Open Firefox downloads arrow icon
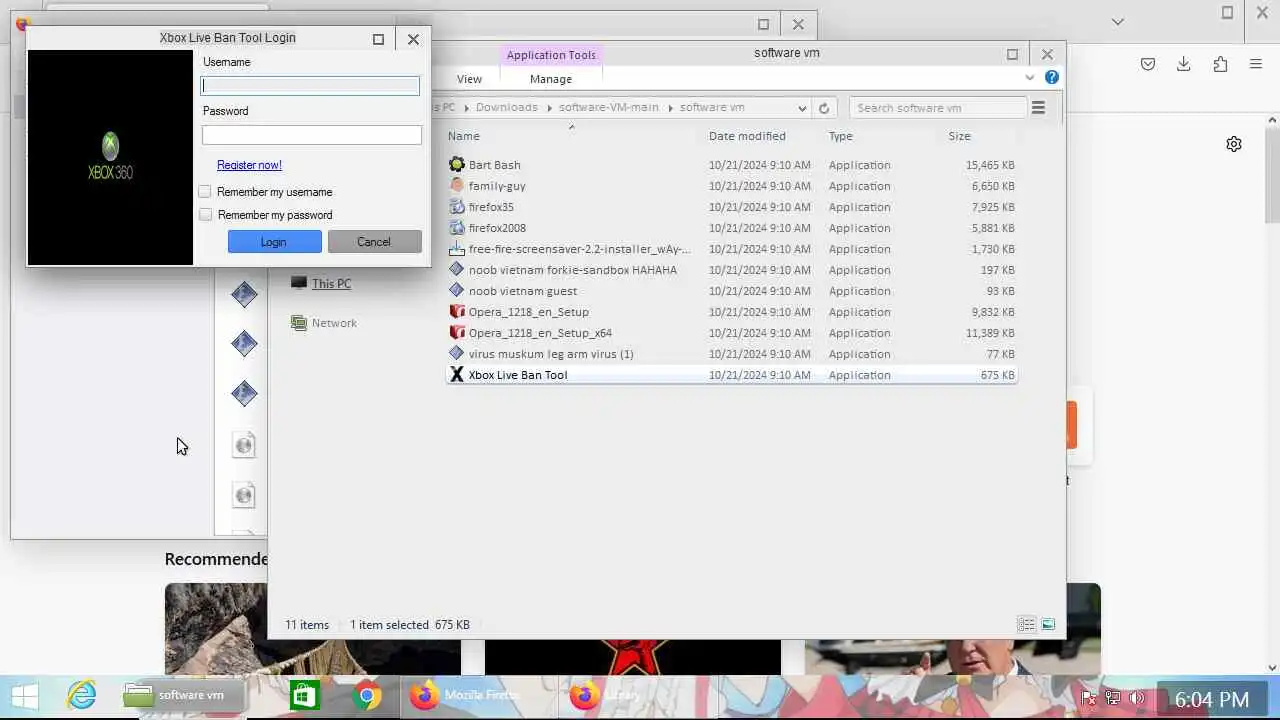1280x720 pixels. pos(1184,64)
